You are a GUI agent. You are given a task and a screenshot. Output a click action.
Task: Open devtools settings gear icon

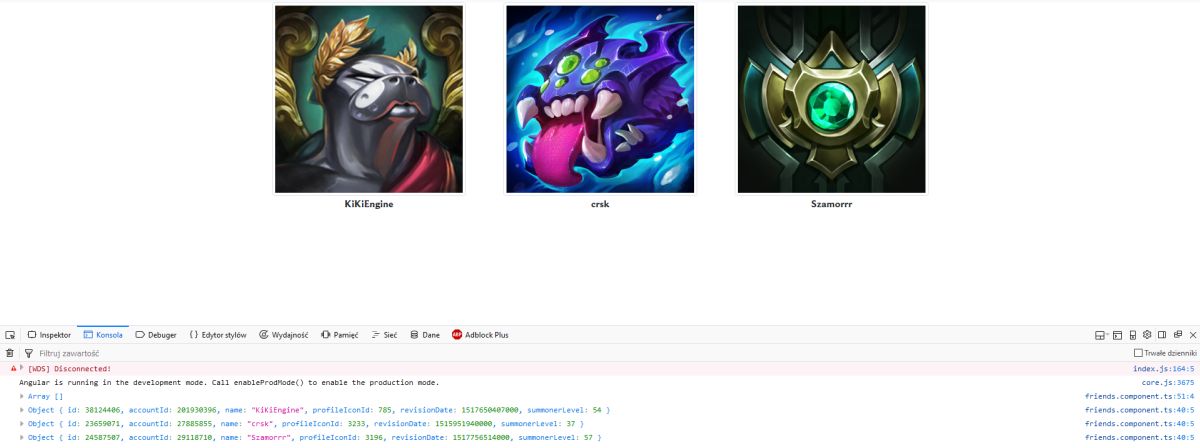(1147, 335)
